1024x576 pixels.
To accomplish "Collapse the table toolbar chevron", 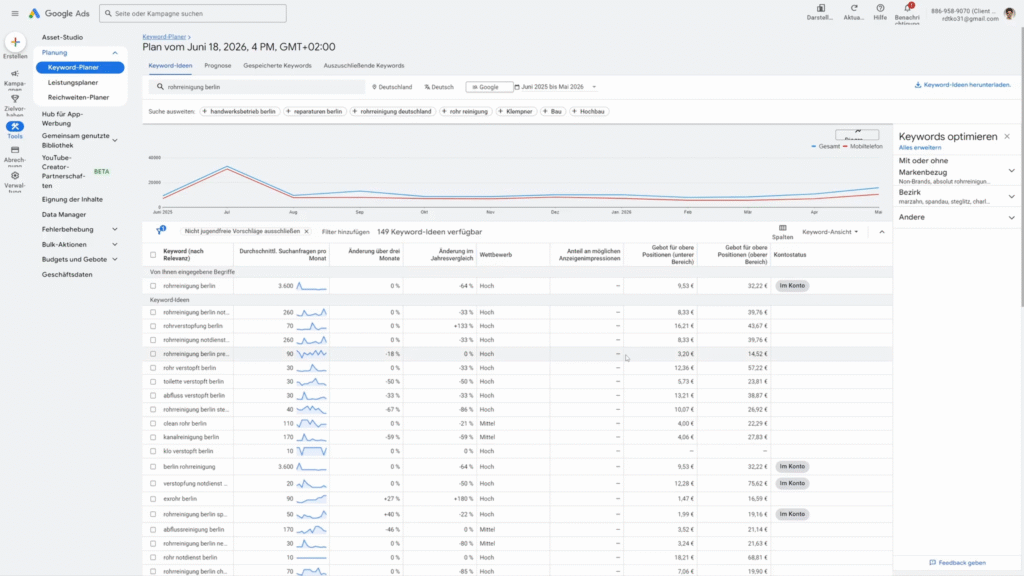I will point(882,232).
